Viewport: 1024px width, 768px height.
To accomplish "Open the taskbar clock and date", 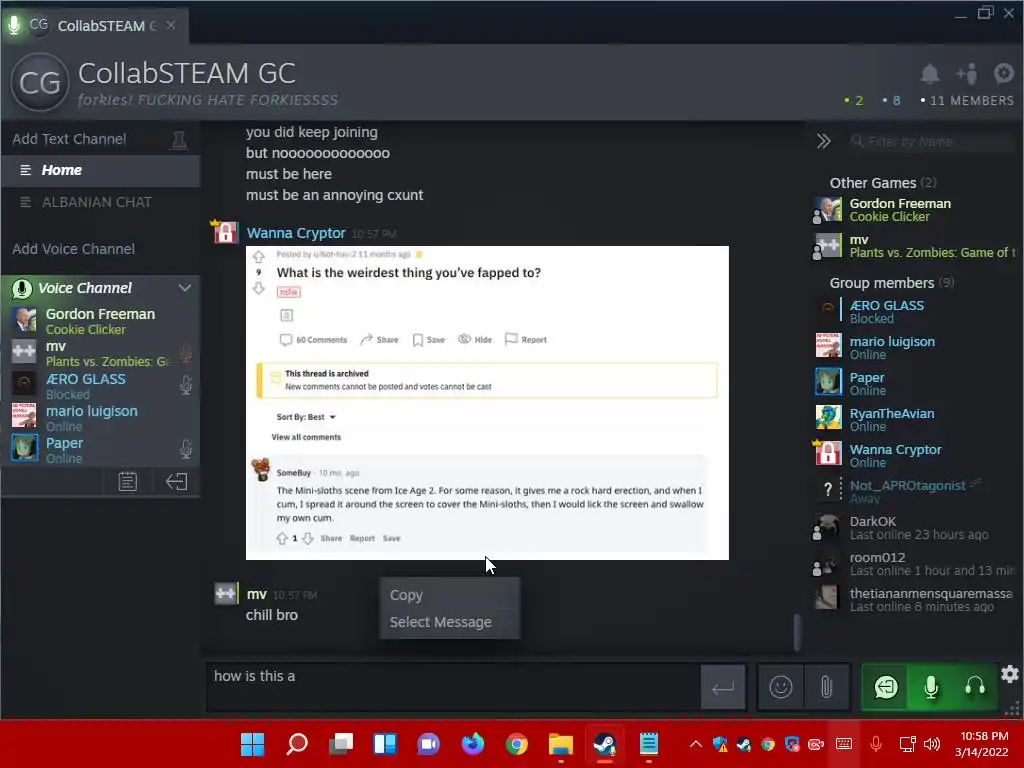I will (x=984, y=744).
